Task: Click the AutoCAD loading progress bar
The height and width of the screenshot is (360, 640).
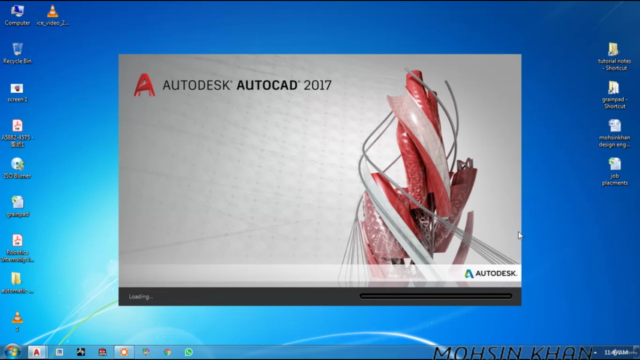Action: click(x=436, y=296)
